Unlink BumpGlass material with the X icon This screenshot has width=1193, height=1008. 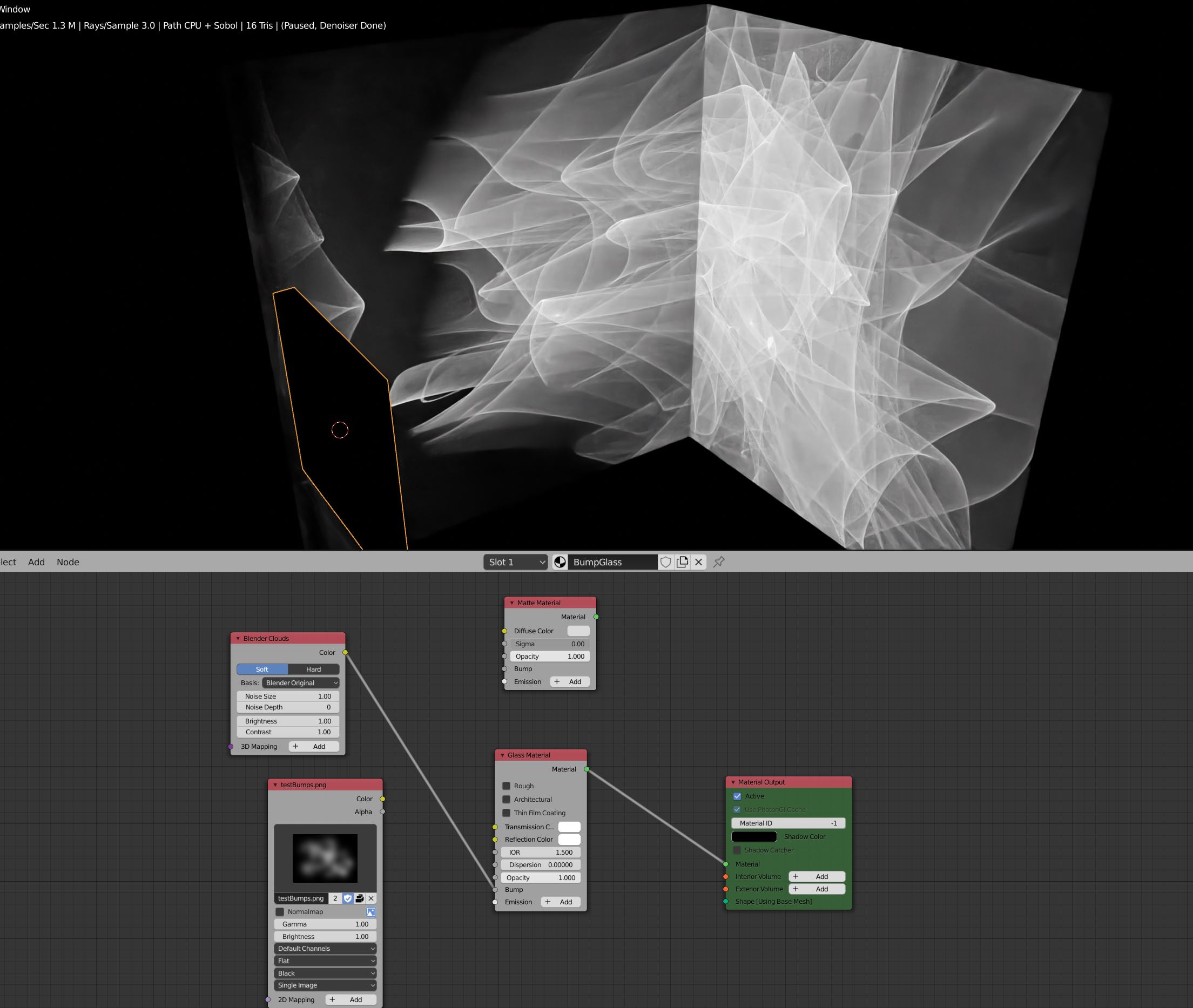tap(698, 562)
